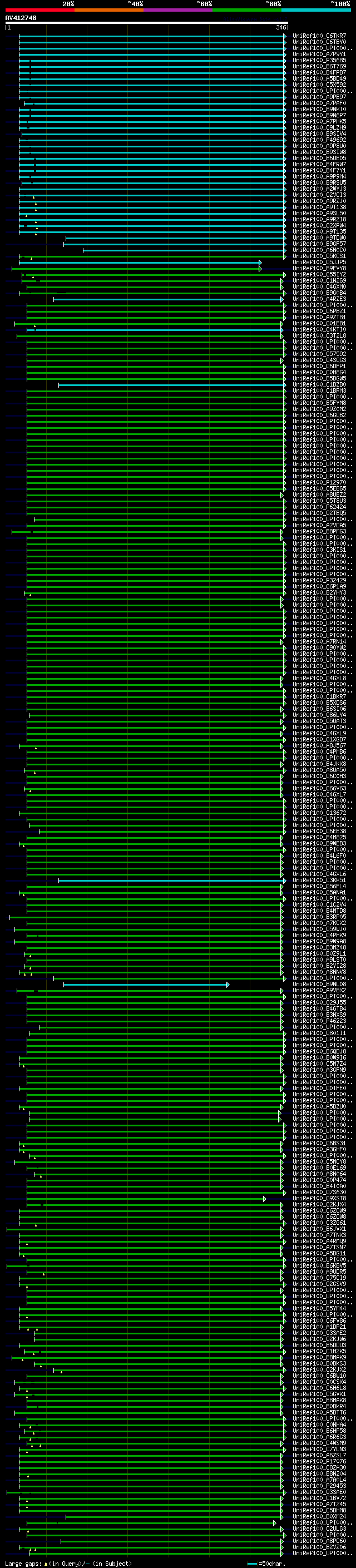356x1568 pixels.
Task: Click label UniRef100_P12970
Action: [319, 483]
